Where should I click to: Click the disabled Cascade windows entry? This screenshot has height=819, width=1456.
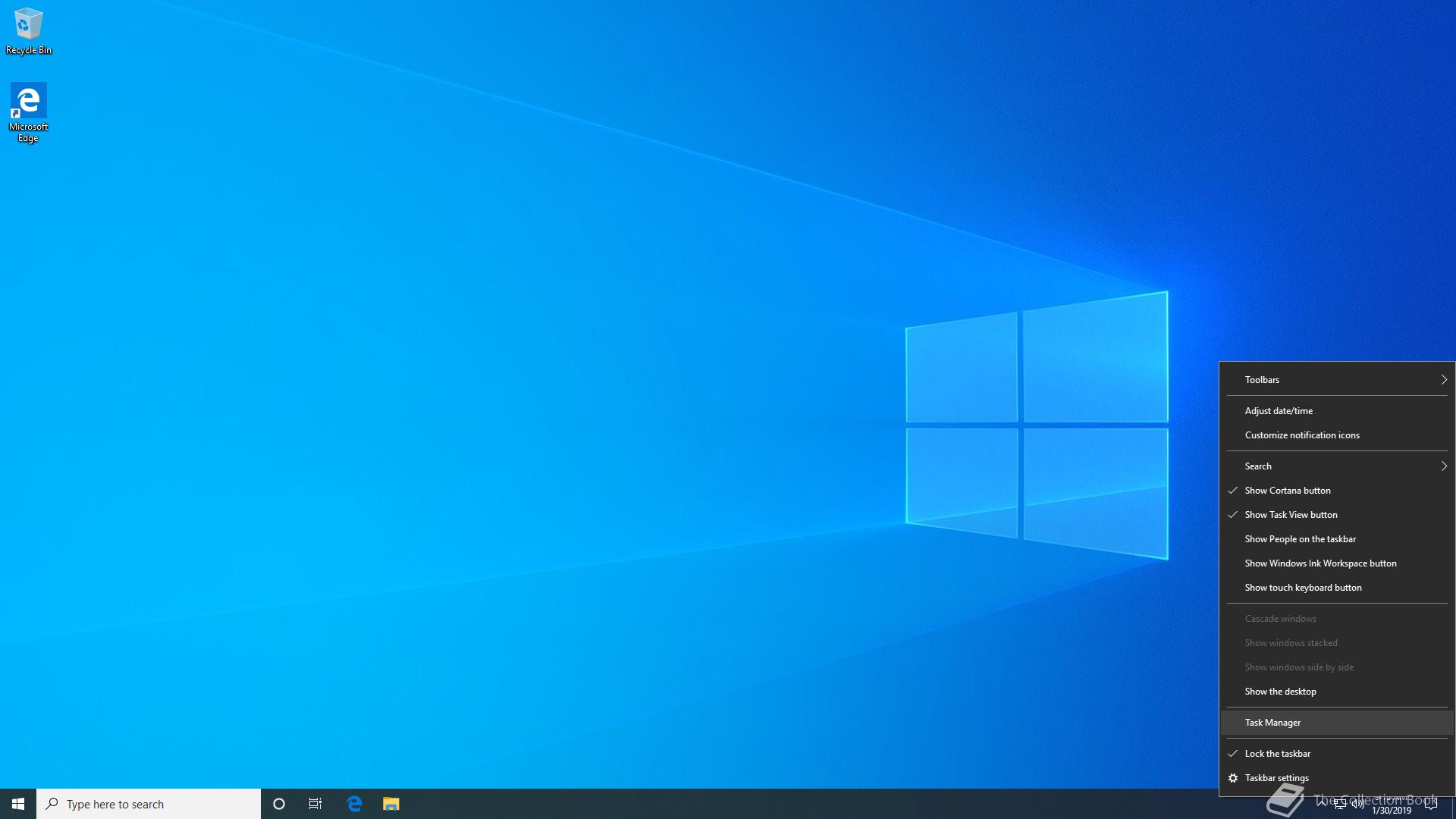[x=1337, y=619]
